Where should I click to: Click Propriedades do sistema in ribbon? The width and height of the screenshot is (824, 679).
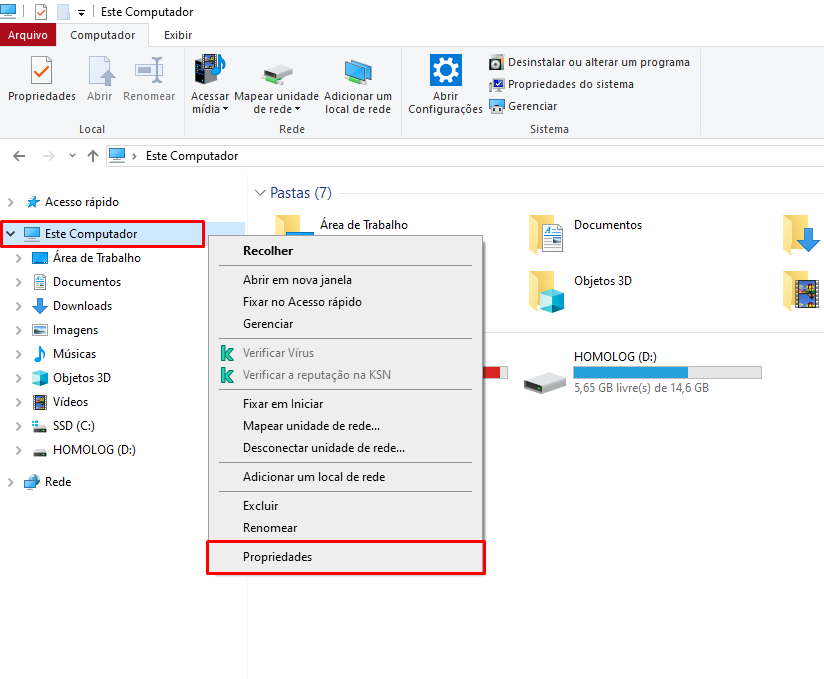[x=570, y=84]
